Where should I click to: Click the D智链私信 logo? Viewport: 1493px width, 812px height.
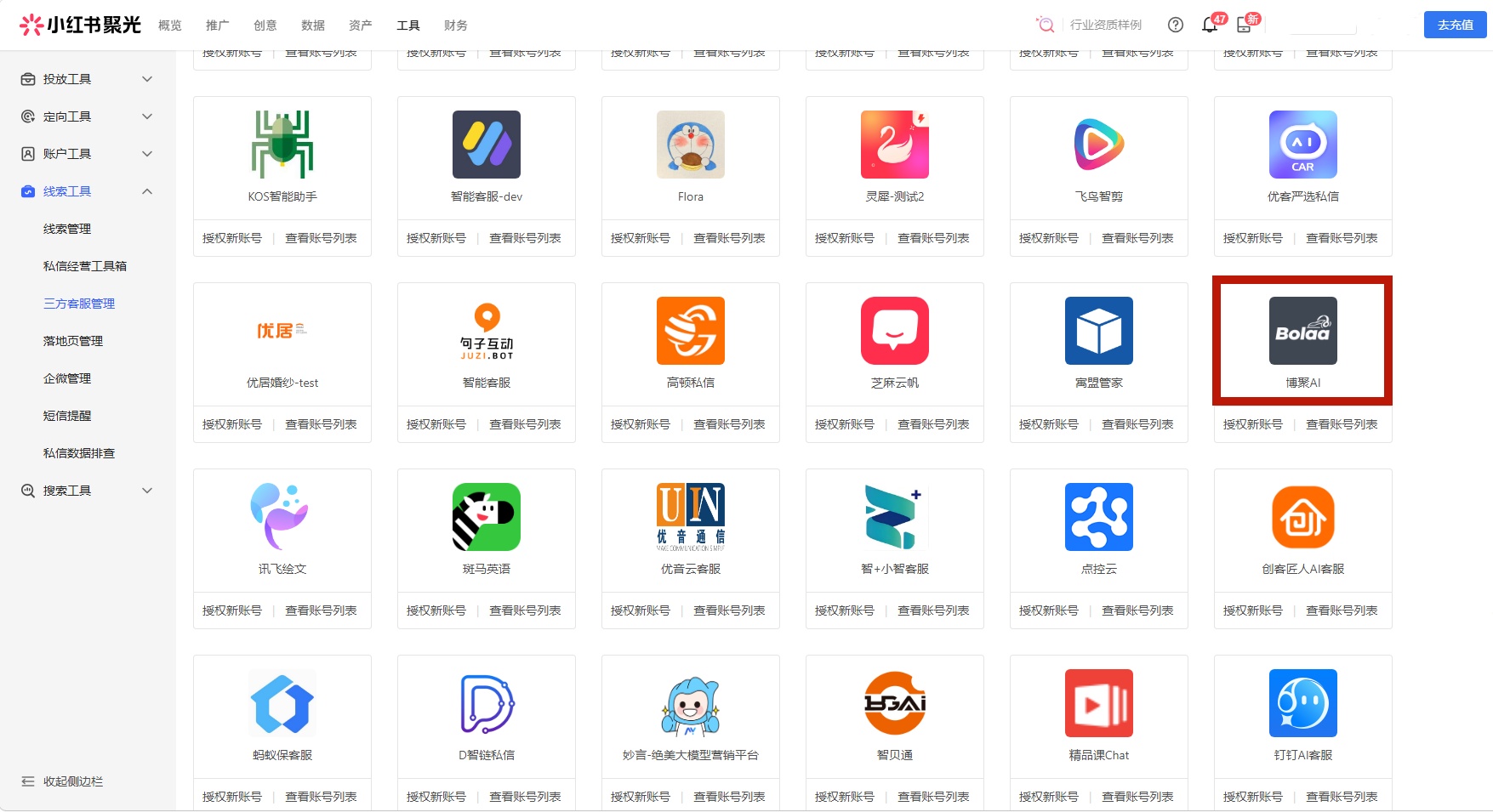pyautogui.click(x=487, y=703)
